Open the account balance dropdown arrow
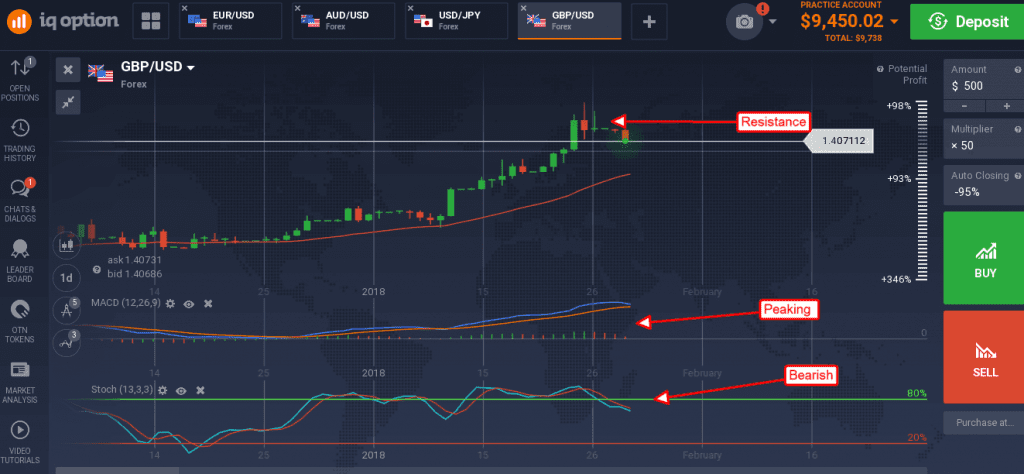This screenshot has width=1024, height=474. point(894,22)
